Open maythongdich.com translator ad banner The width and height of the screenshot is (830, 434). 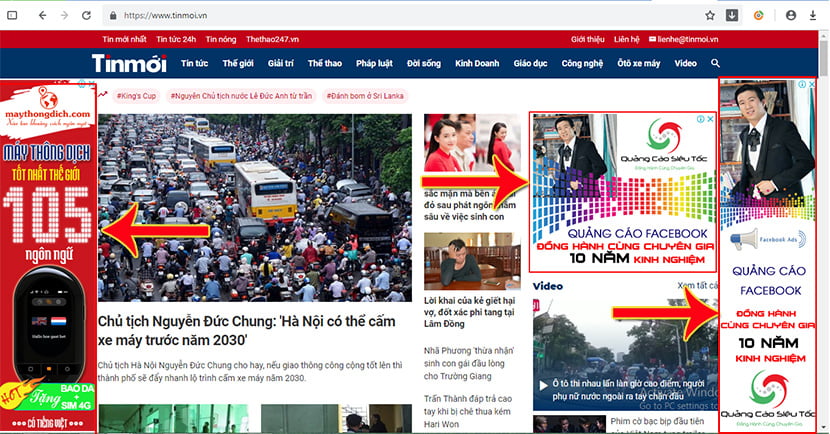click(x=48, y=256)
